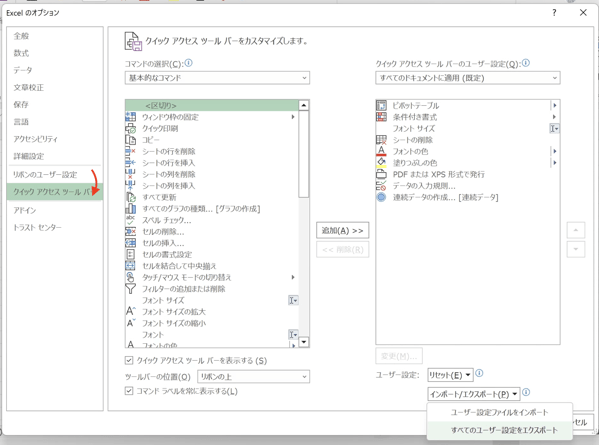The height and width of the screenshot is (445, 599).
Task: Toggle クイック アクセス ツール バーを表示する checkbox
Action: click(x=129, y=360)
